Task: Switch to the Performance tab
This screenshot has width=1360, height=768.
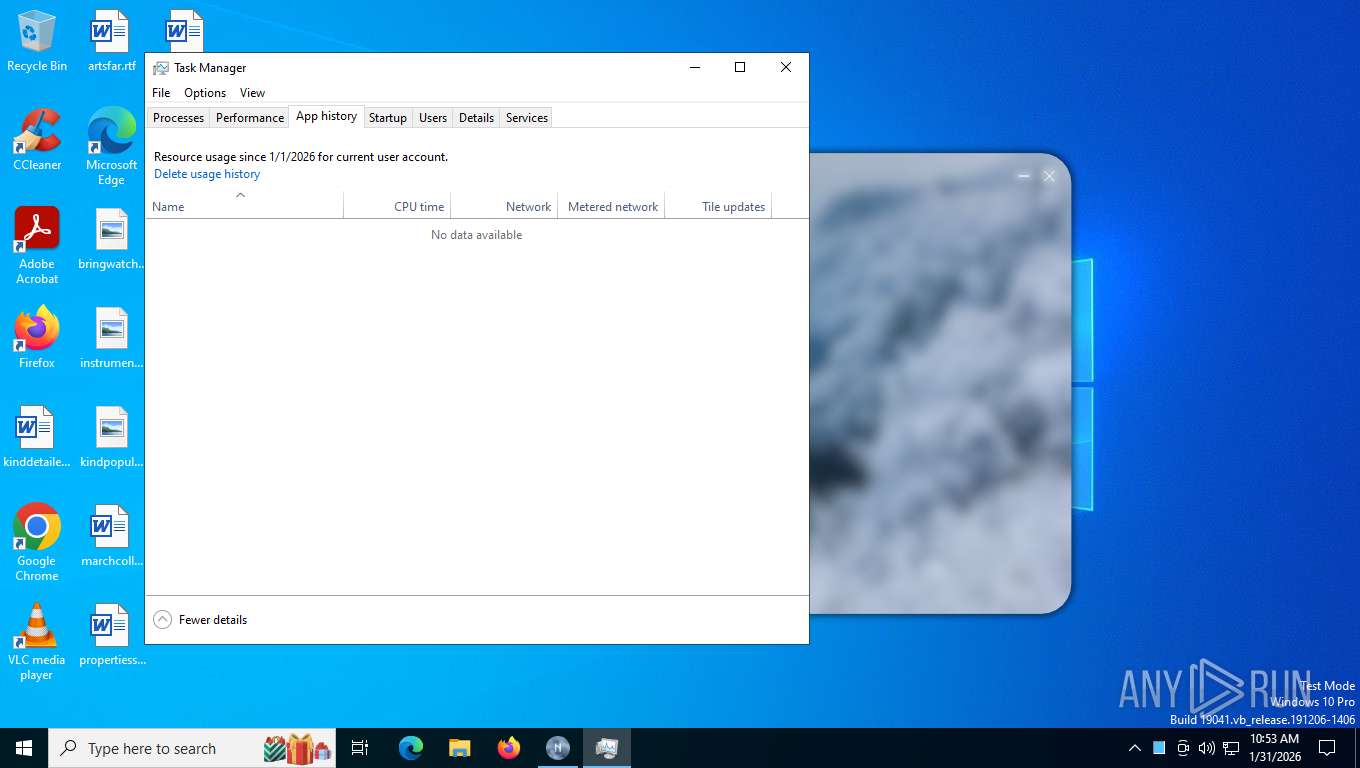Action: tap(250, 118)
